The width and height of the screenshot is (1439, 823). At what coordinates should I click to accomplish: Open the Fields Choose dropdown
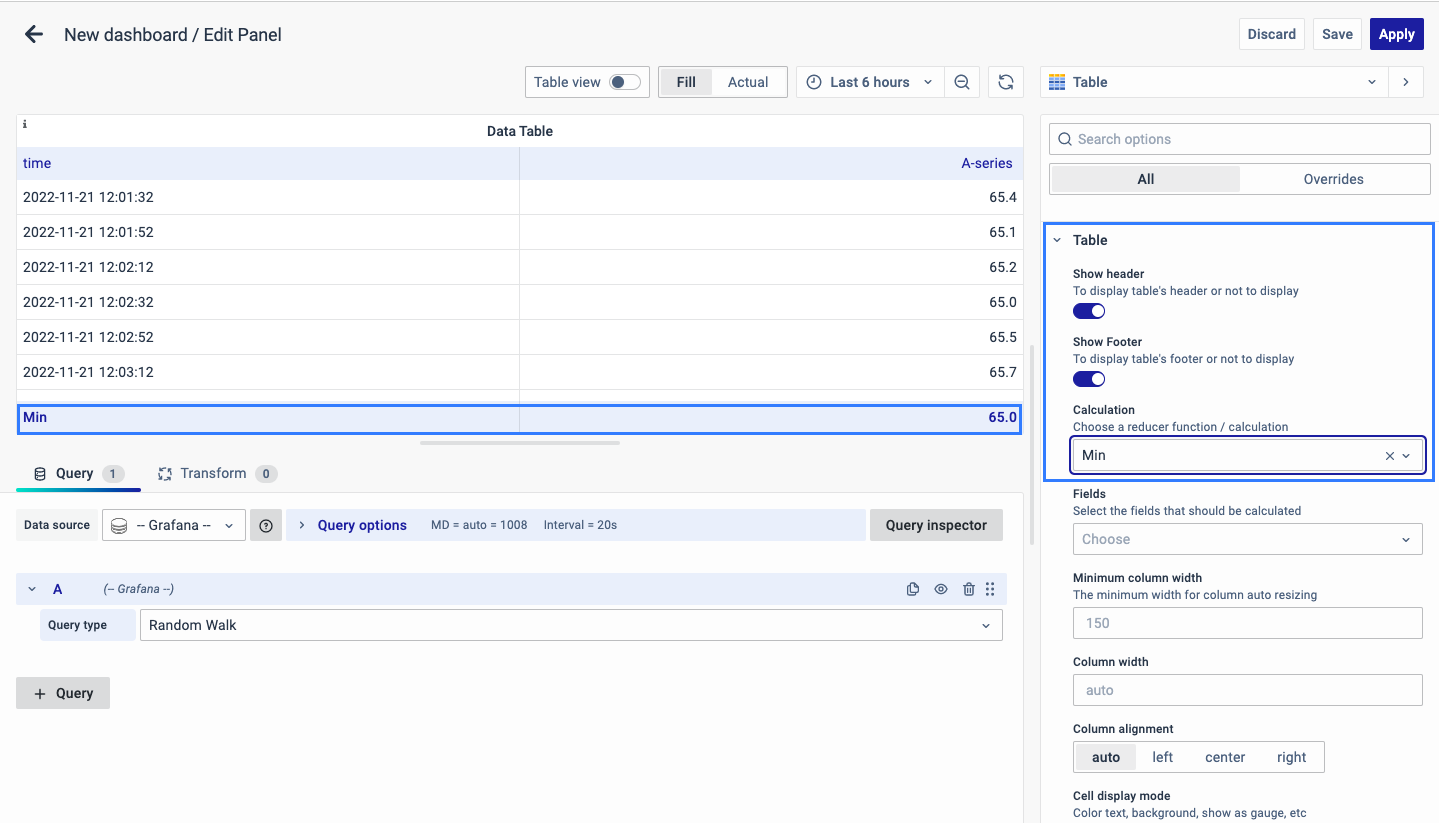[x=1247, y=539]
